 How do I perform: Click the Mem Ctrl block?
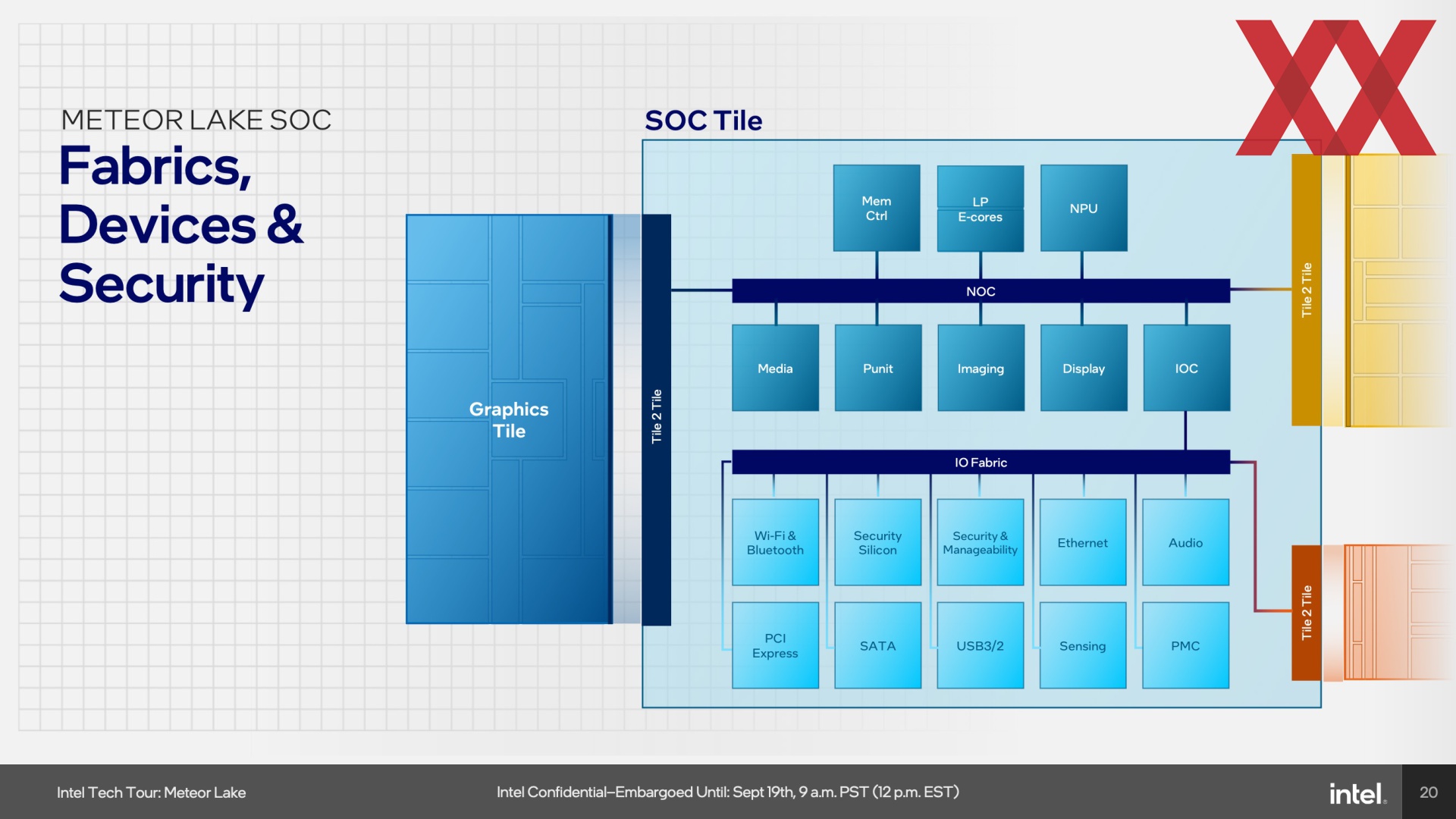click(x=877, y=208)
